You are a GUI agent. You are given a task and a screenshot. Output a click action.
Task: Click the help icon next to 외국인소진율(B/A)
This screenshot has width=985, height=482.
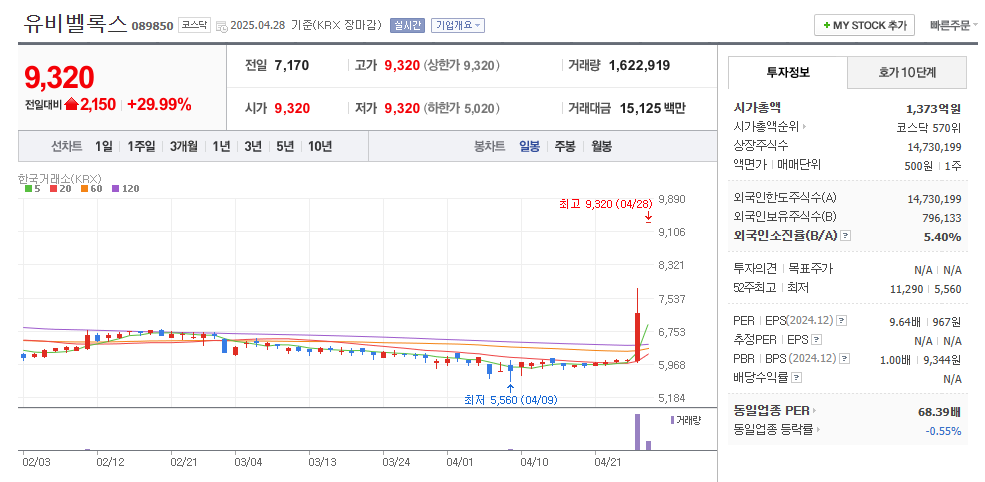[846, 236]
